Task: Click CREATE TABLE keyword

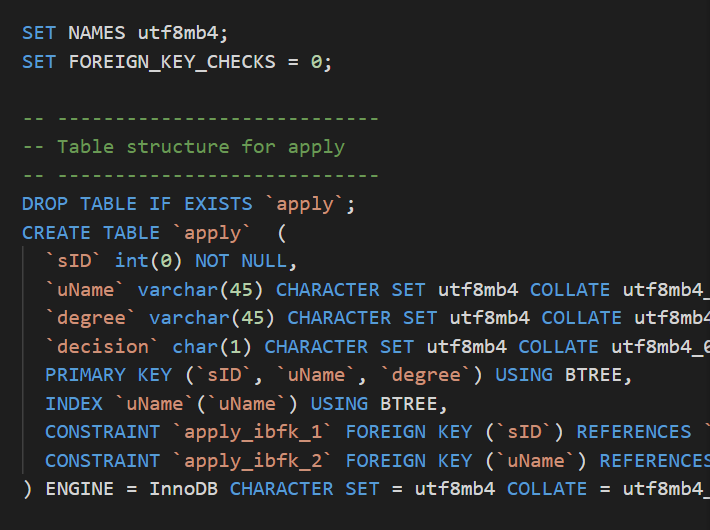Action: point(91,233)
